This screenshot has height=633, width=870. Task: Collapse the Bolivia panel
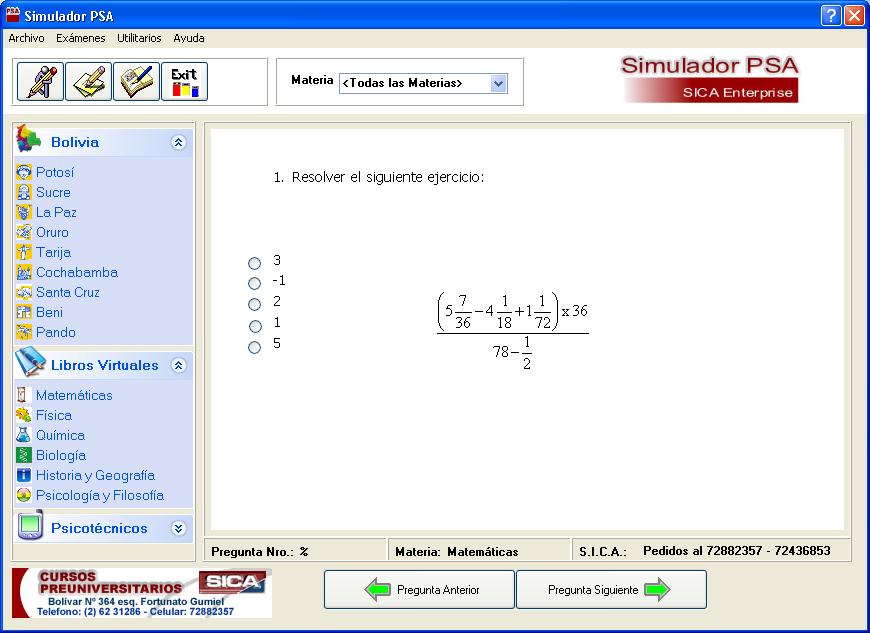(x=178, y=142)
